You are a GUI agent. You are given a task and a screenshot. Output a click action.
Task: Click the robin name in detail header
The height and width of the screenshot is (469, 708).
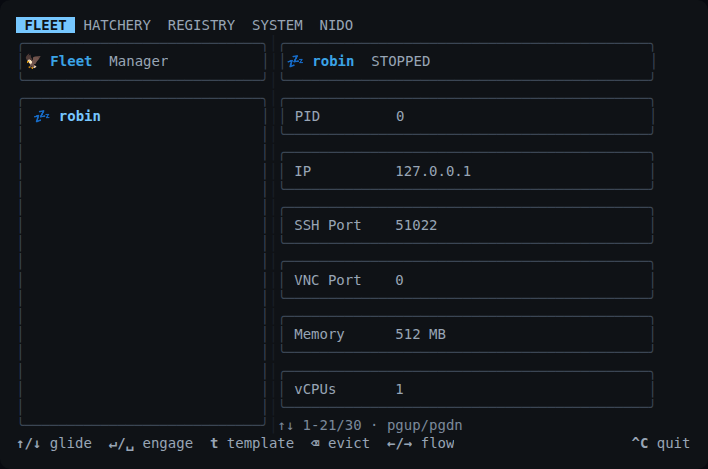coord(333,61)
